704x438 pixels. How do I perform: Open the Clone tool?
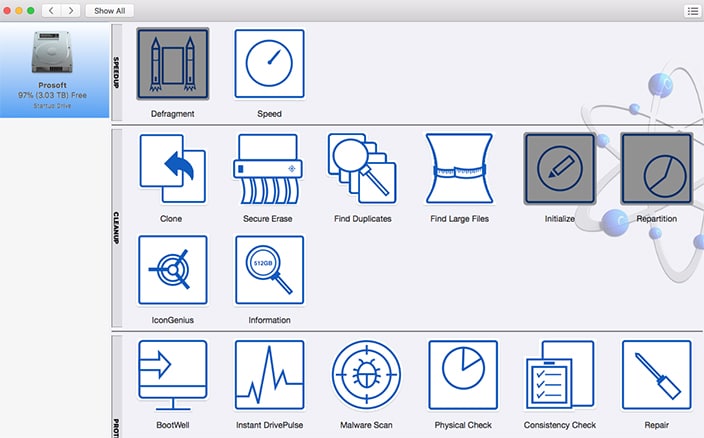pos(173,168)
